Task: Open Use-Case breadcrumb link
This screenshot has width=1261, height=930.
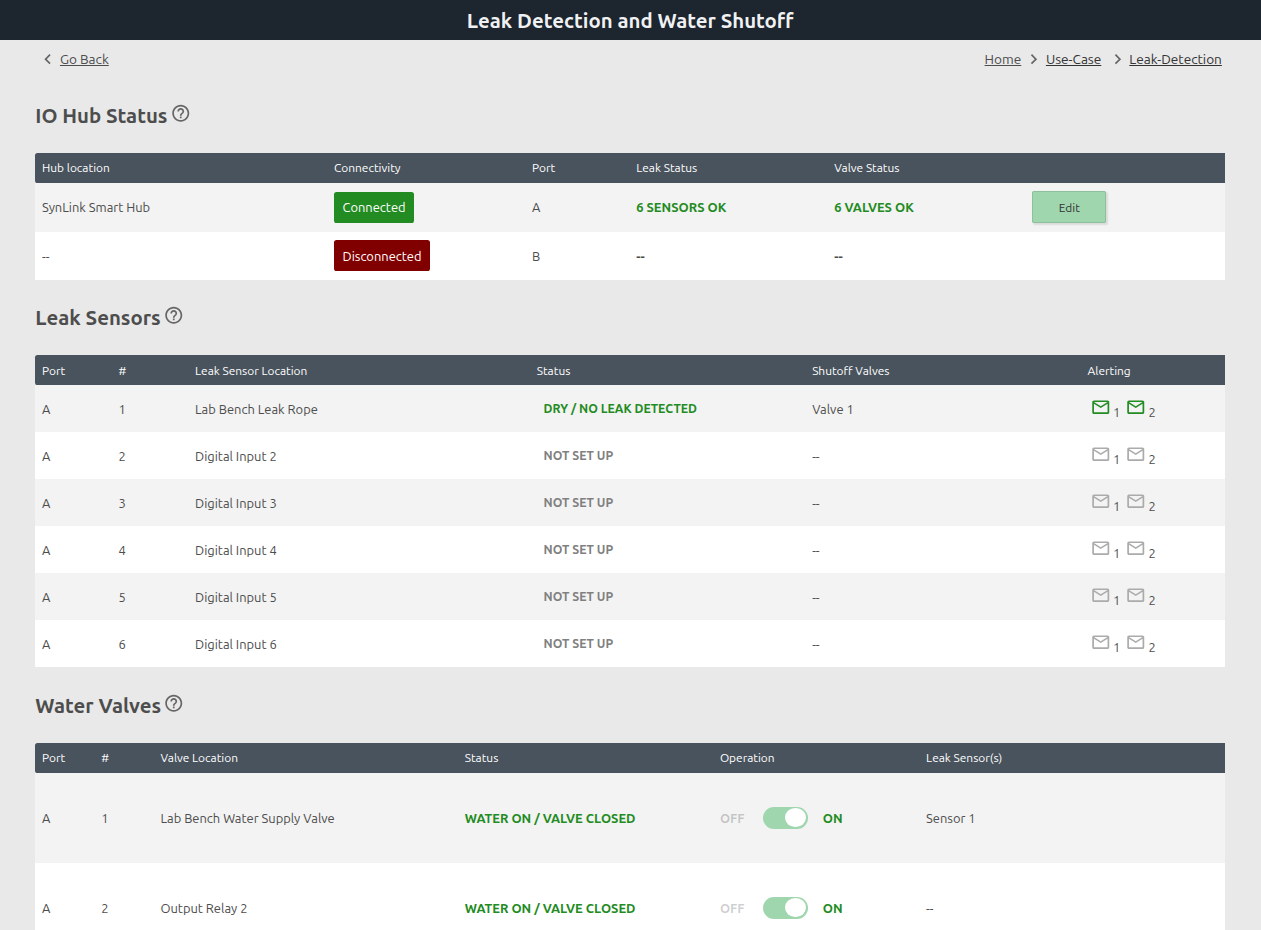Action: 1073,59
